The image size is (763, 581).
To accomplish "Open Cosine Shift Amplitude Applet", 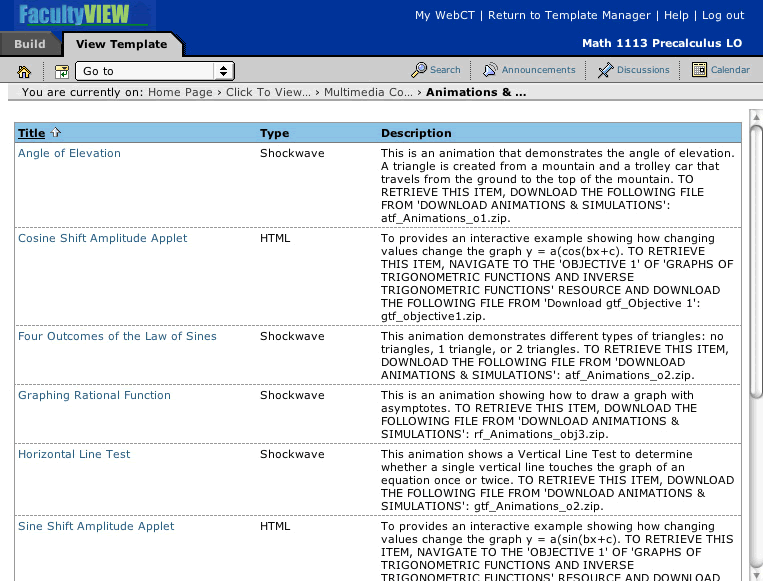I will click(102, 238).
